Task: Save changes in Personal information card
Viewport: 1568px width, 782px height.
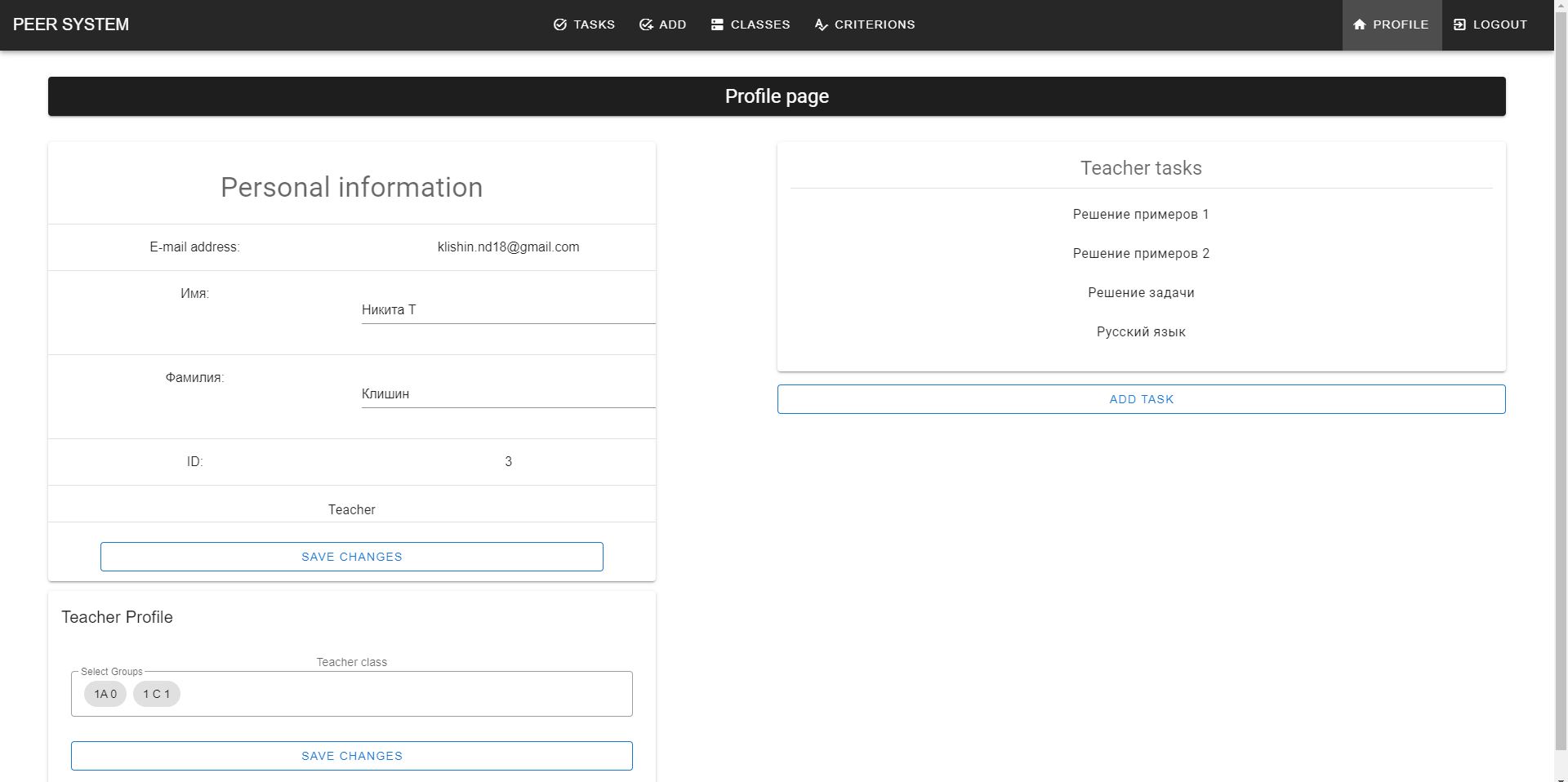Action: point(352,557)
